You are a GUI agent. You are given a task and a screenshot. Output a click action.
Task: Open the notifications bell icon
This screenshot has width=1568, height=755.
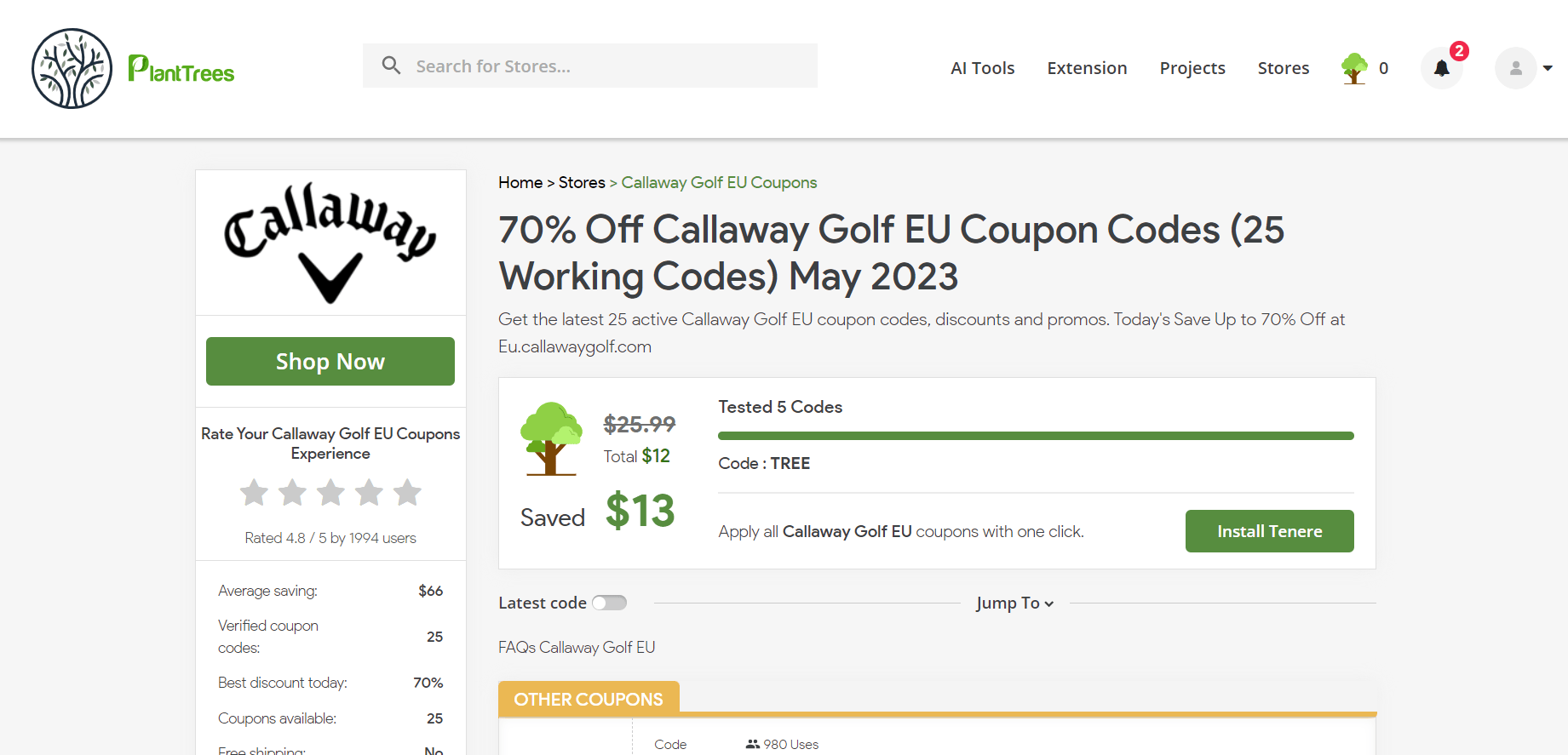(1441, 68)
